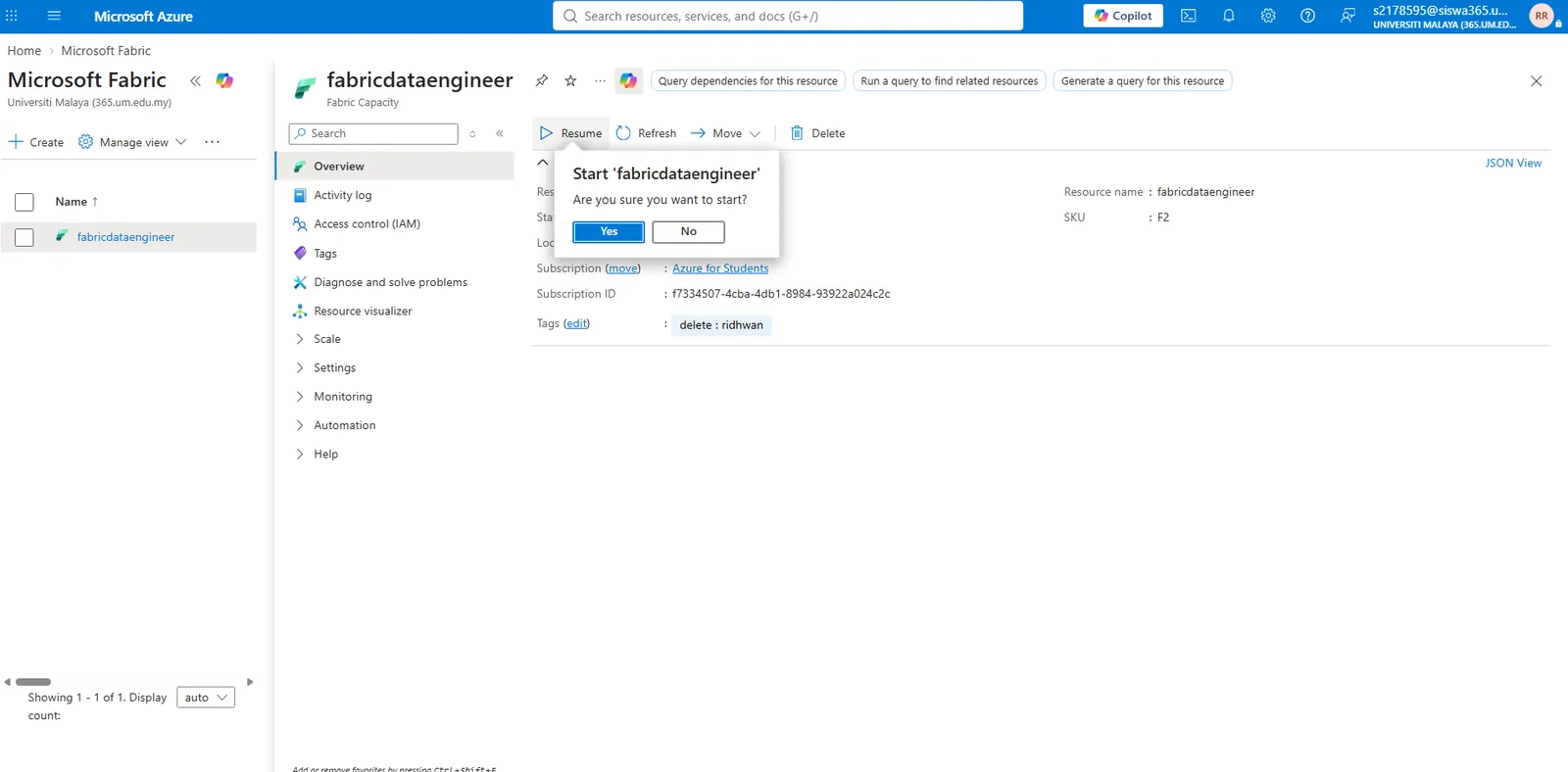Open the Azure portal apps grid

(12, 16)
